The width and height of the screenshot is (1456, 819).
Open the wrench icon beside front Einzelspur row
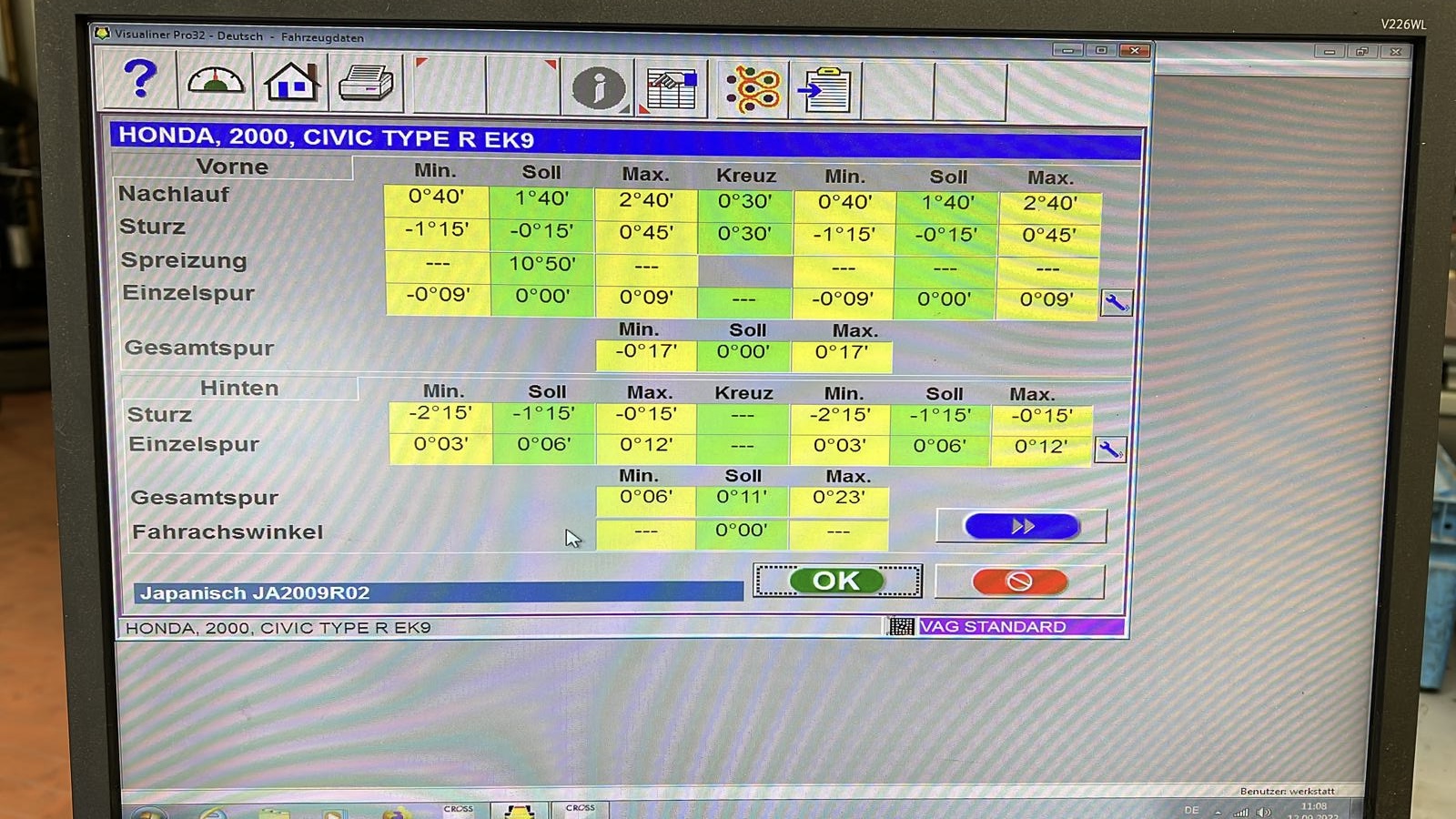(x=1116, y=303)
